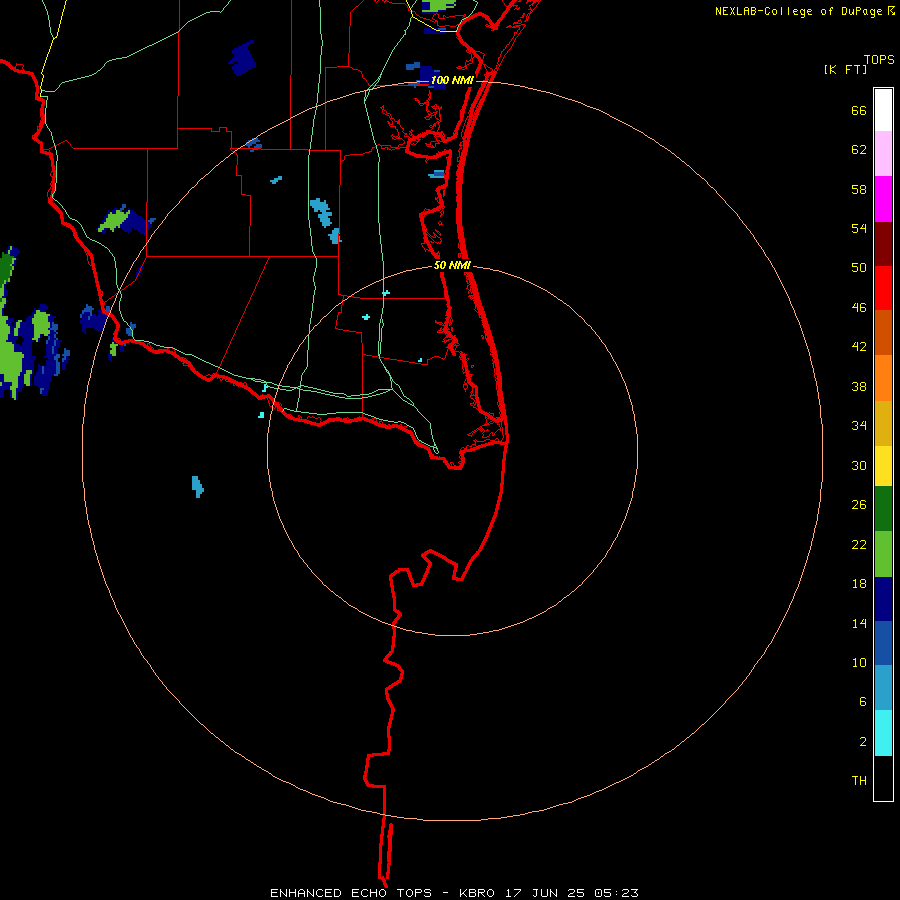
Task: Click the legend value "38"
Action: click(859, 387)
